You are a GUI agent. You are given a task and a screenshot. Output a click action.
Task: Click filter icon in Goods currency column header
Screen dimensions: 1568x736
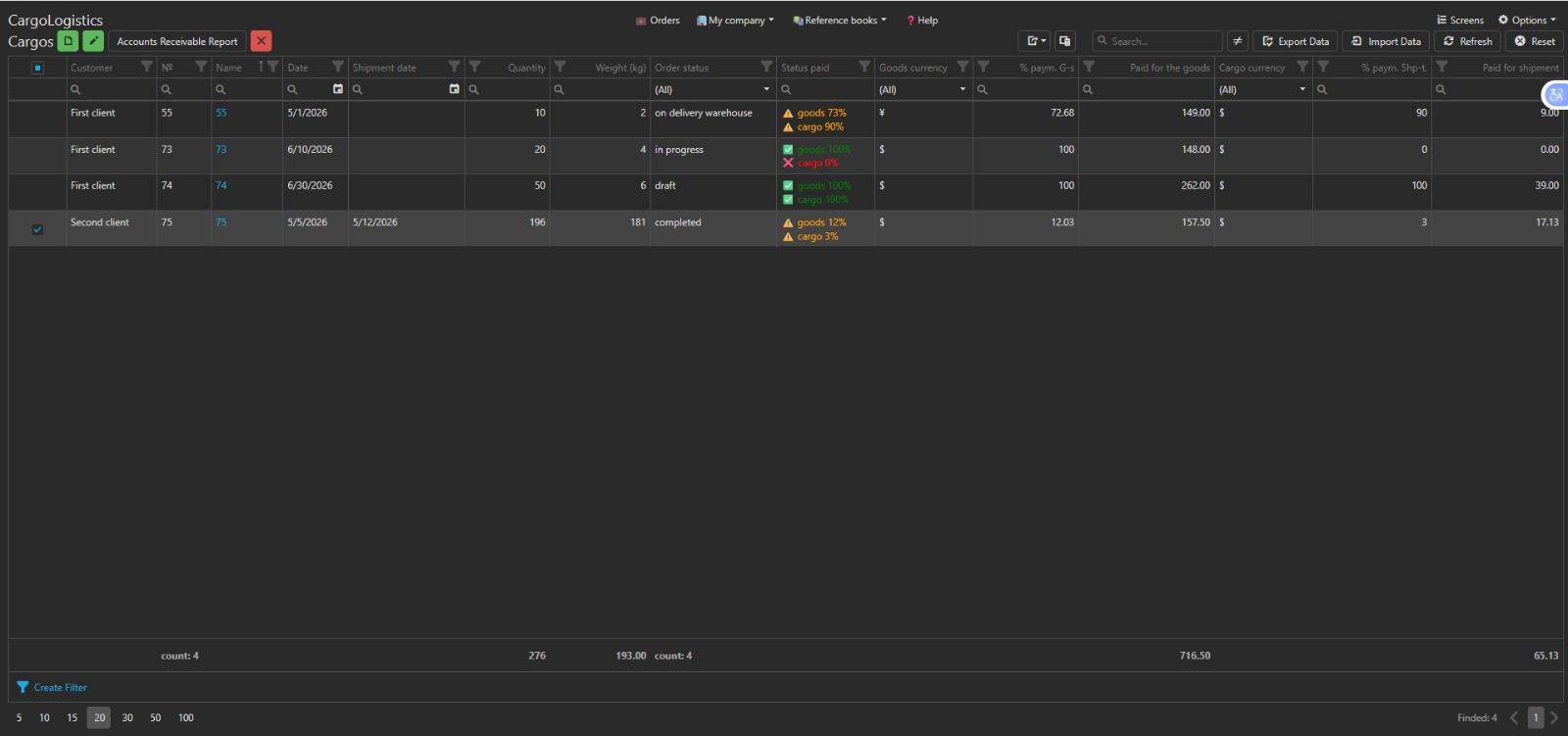coord(962,67)
